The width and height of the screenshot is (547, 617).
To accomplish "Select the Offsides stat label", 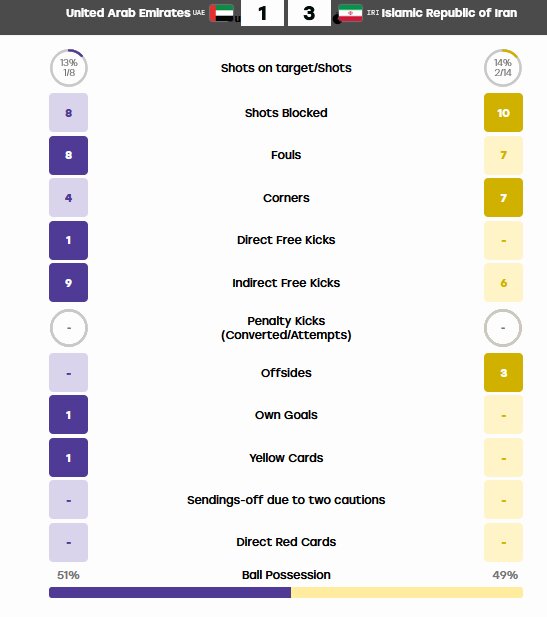I will pos(286,373).
